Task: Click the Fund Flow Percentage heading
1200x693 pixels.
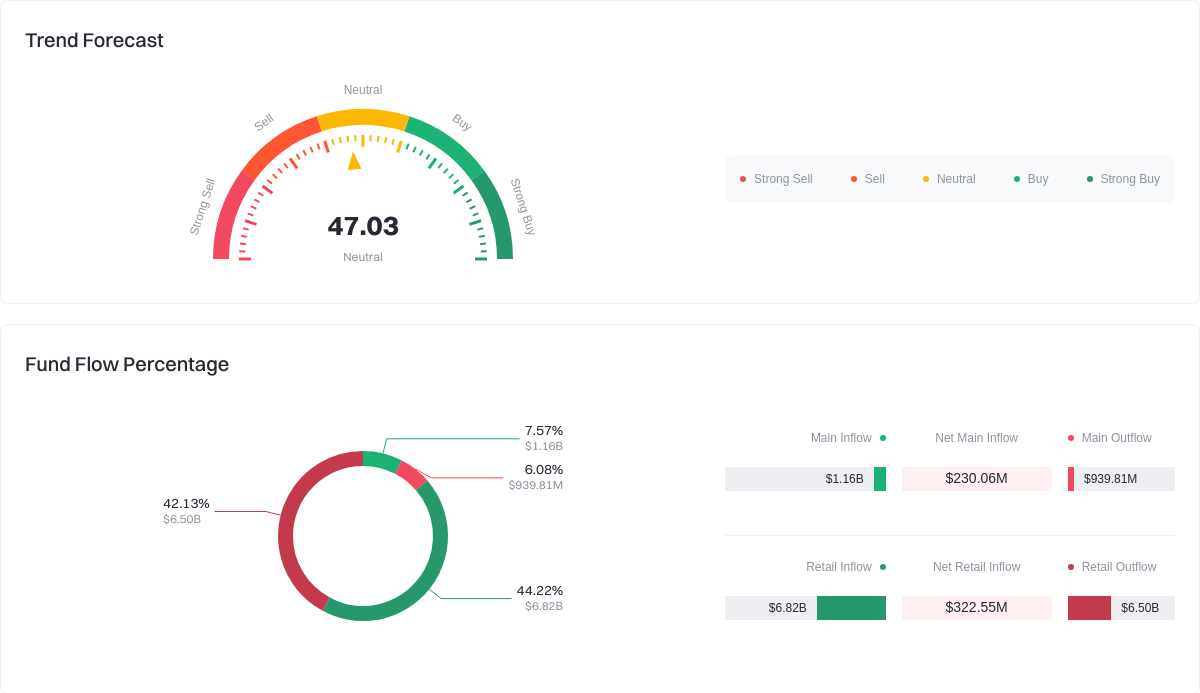Action: coord(127,364)
